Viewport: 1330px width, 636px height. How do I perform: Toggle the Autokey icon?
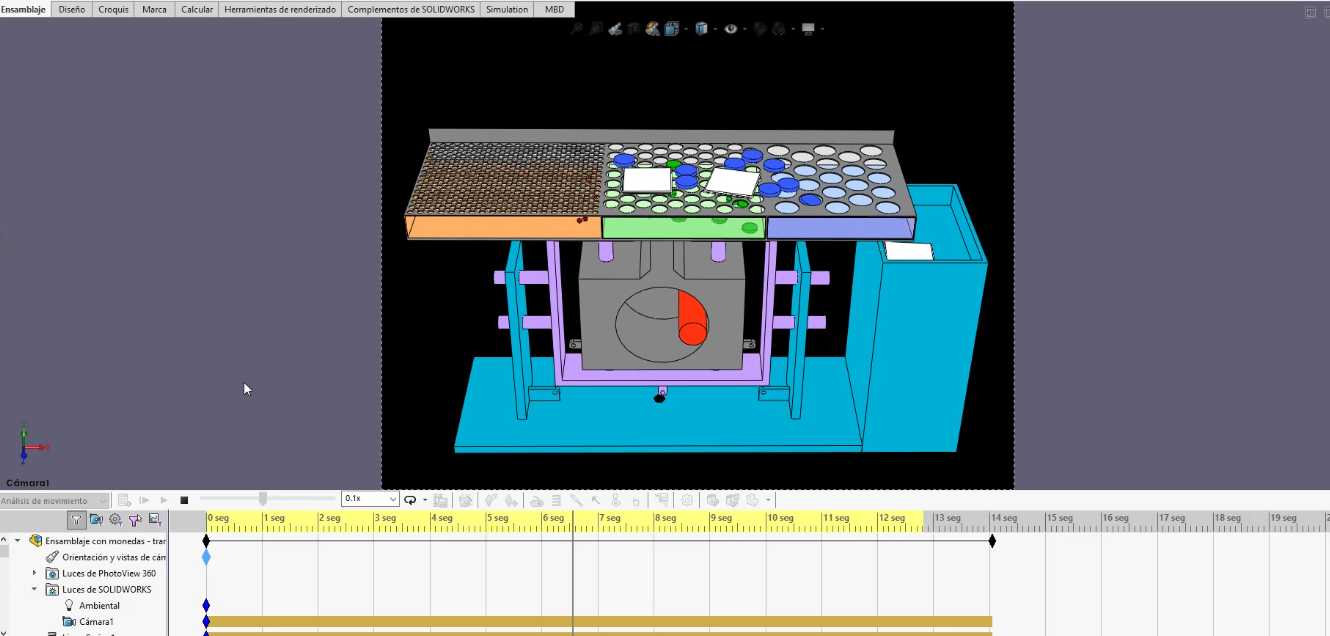[x=490, y=500]
